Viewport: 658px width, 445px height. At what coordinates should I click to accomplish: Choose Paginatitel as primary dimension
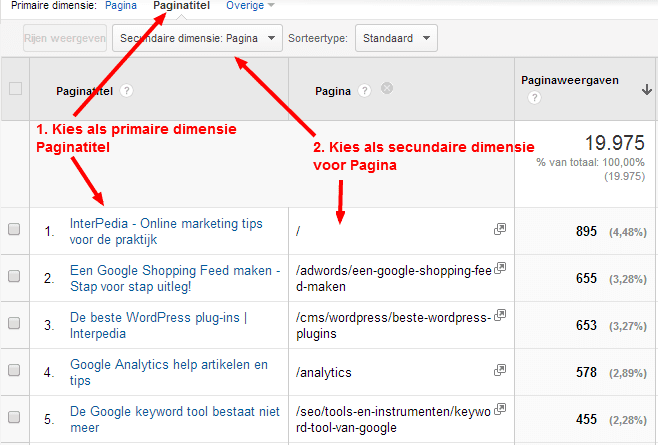point(182,5)
